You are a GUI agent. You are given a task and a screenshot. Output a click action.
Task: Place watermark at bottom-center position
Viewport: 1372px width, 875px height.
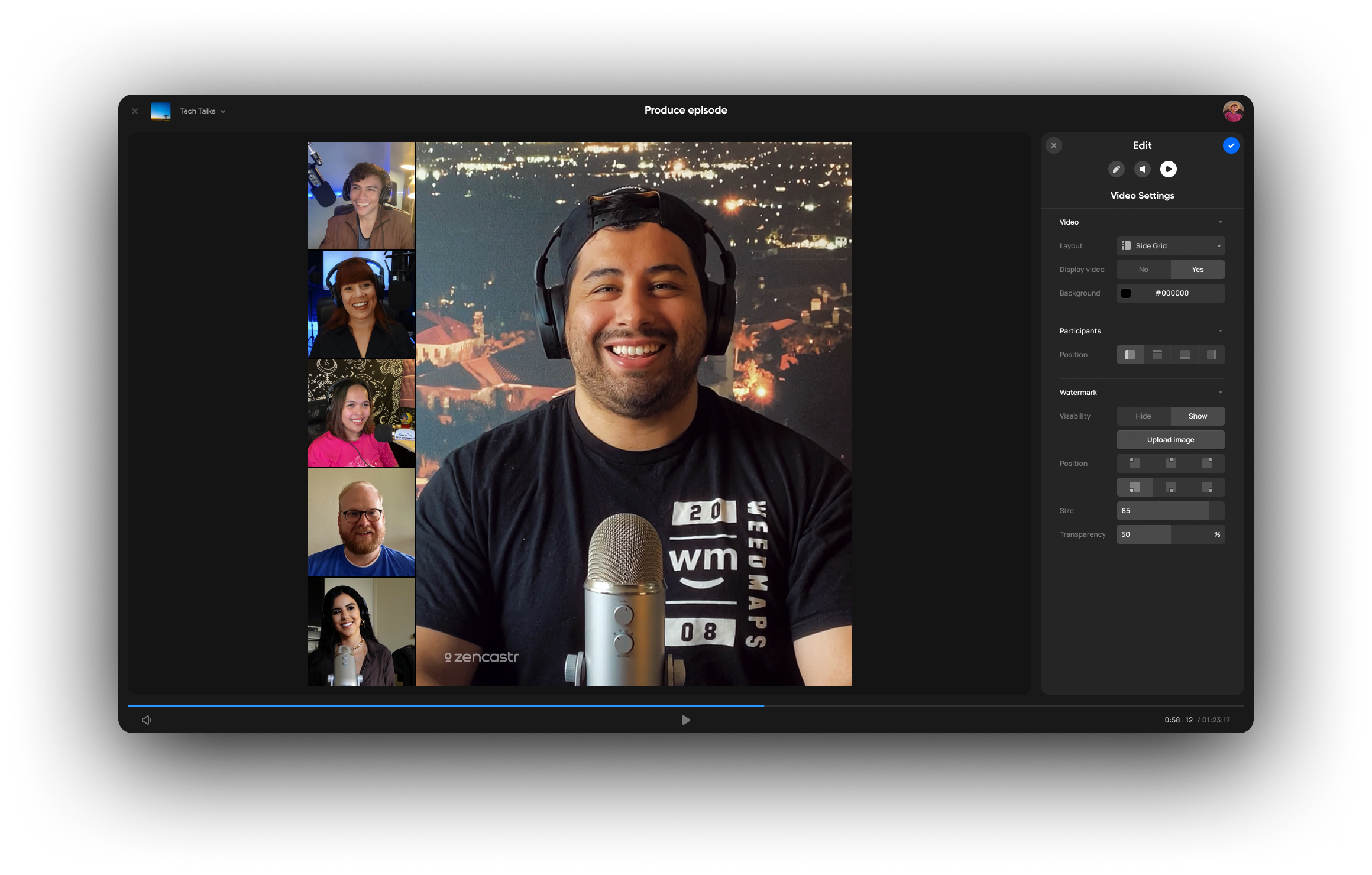point(1170,487)
